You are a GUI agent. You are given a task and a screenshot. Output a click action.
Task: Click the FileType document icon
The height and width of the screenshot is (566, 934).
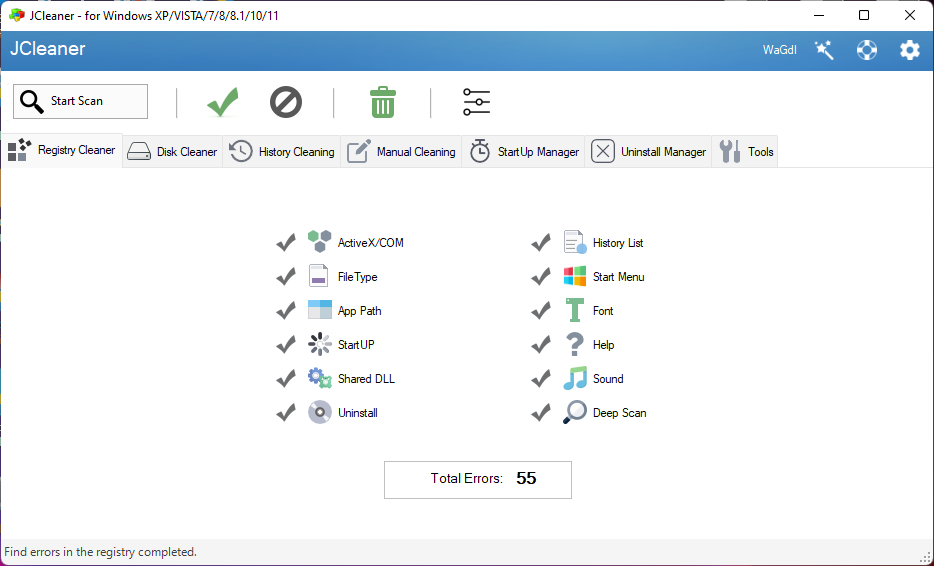point(319,276)
